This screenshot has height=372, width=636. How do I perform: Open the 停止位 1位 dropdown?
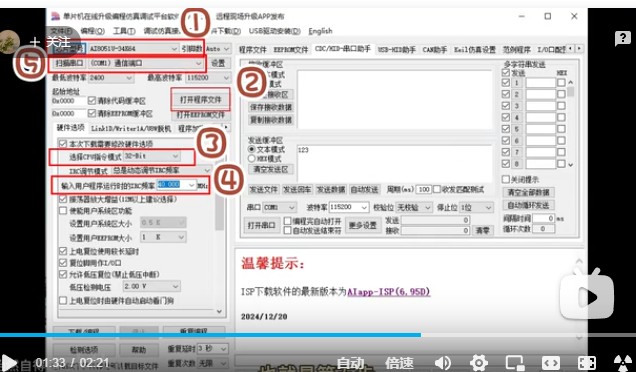coord(476,207)
